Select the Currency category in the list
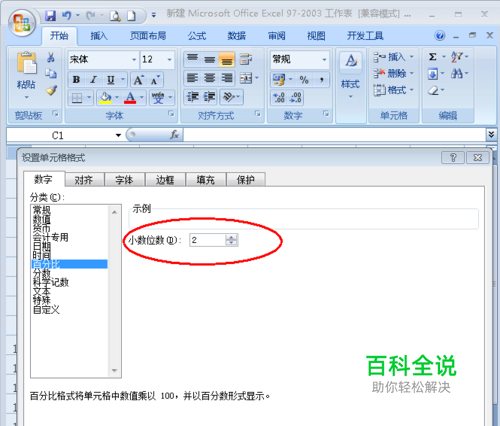Image resolution: width=500 pixels, height=426 pixels. click(42, 228)
